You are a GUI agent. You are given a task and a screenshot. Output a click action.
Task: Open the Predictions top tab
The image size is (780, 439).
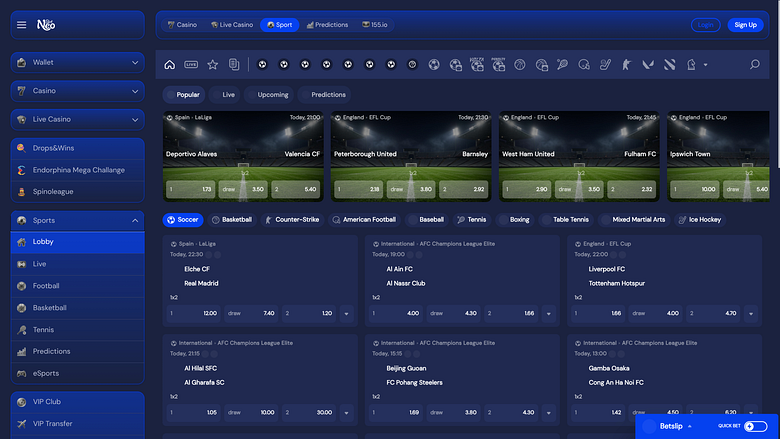[x=327, y=25]
